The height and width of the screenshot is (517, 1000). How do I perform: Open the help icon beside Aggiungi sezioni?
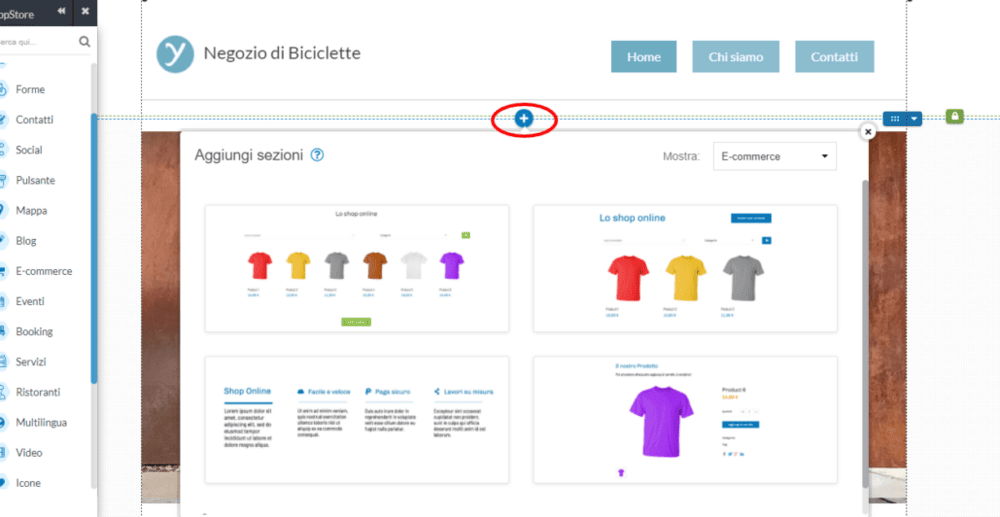pos(317,155)
